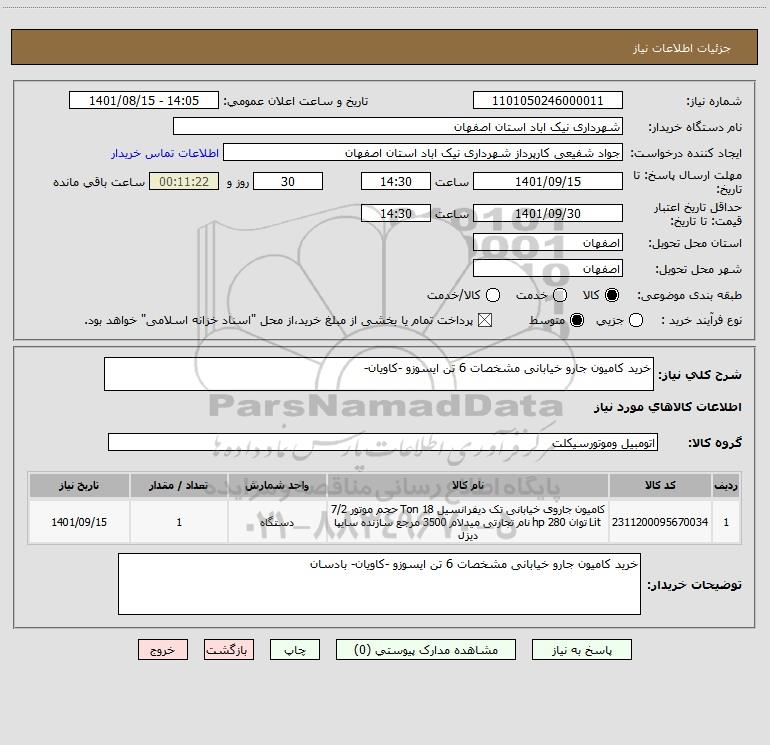
Task: Click the بازگشت back button
Action: 229,650
